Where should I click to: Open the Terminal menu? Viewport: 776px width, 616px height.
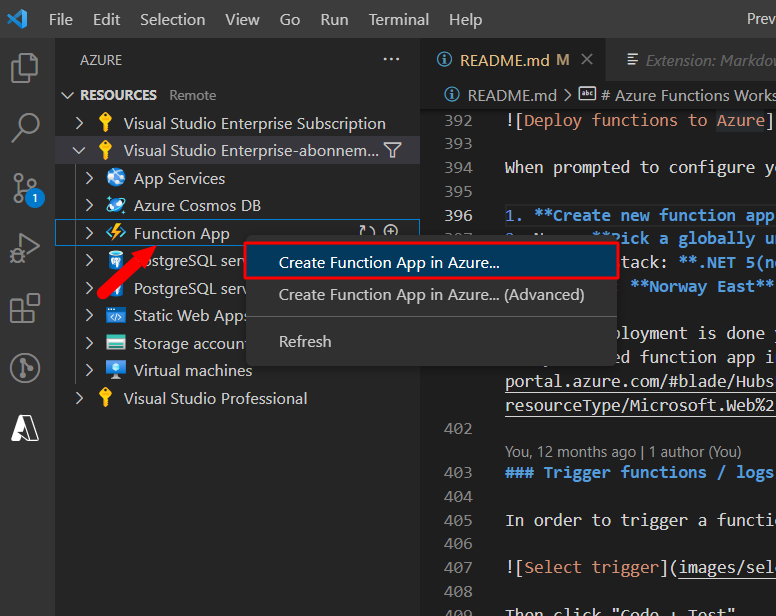click(398, 19)
